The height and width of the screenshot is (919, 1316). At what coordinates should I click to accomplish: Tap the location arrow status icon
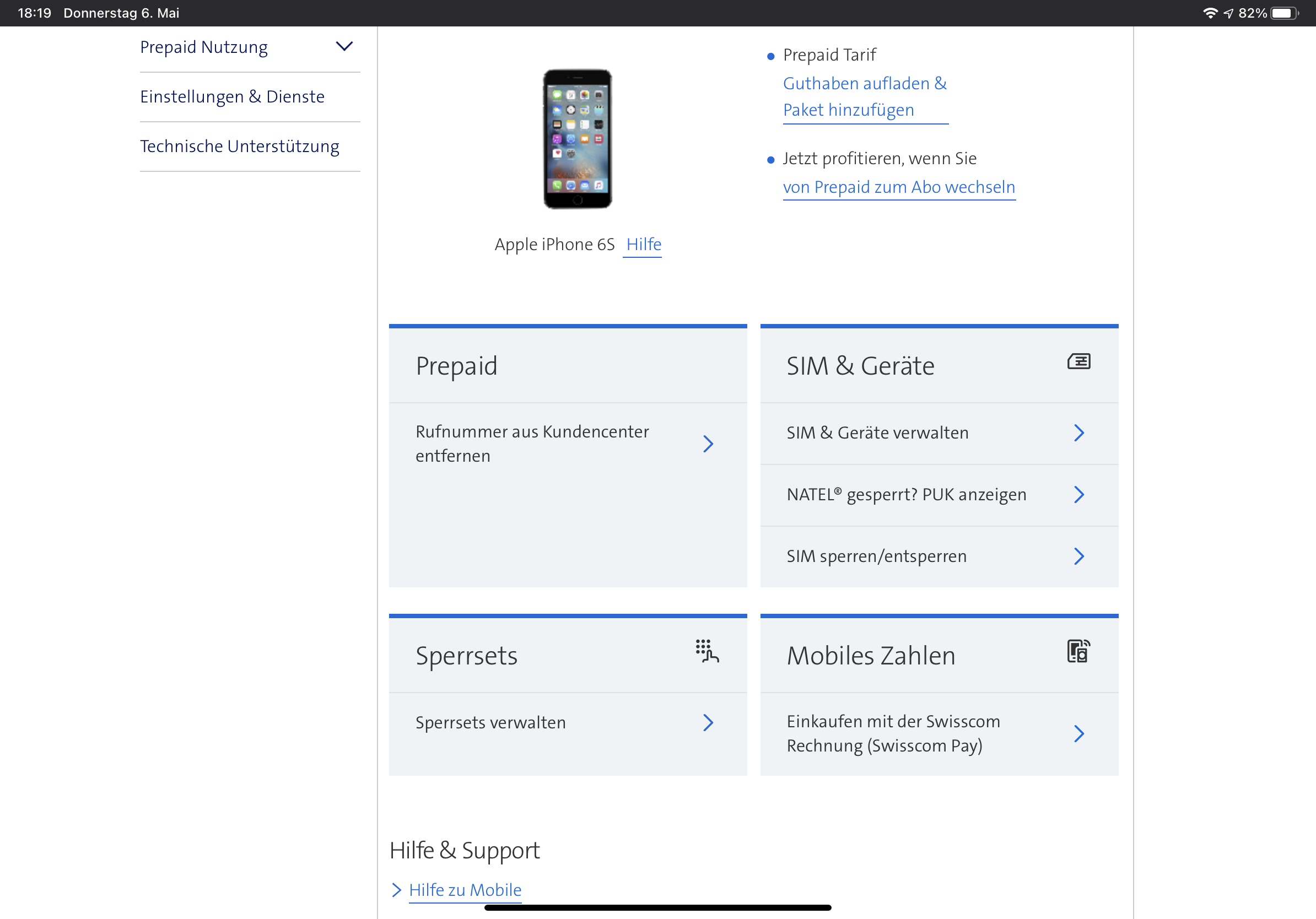click(1228, 13)
